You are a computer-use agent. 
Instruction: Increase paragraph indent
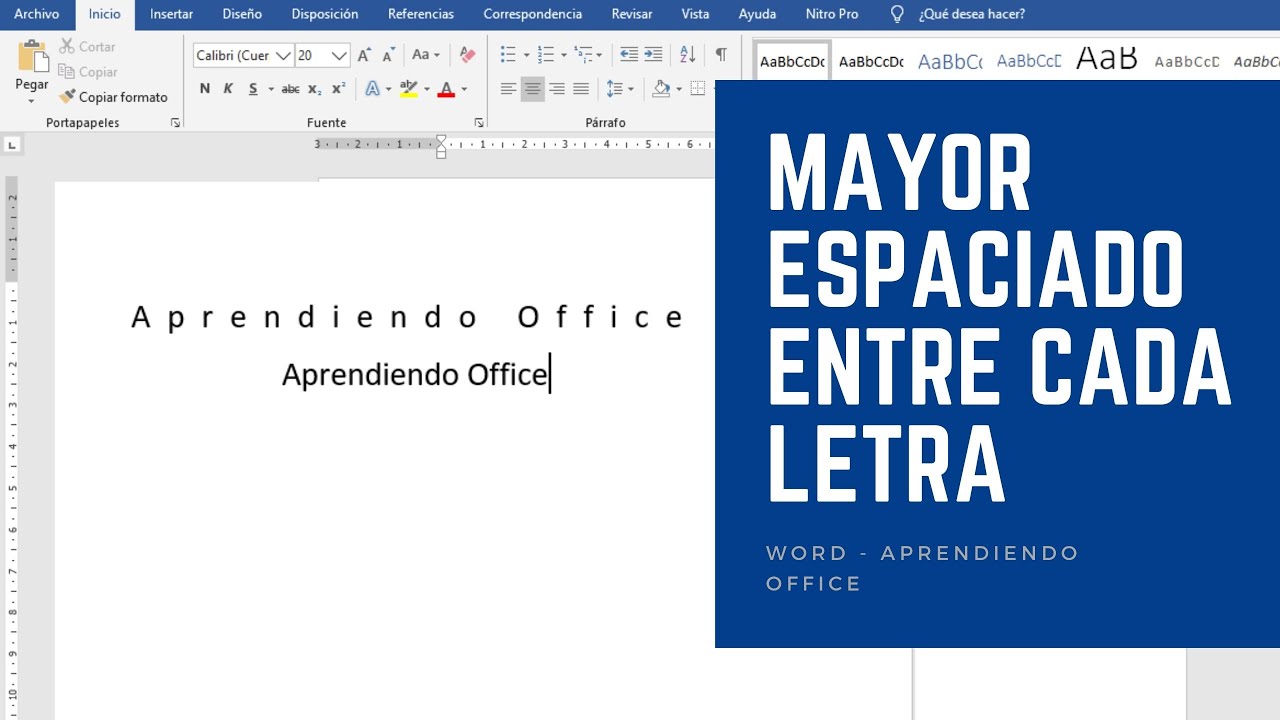point(653,55)
